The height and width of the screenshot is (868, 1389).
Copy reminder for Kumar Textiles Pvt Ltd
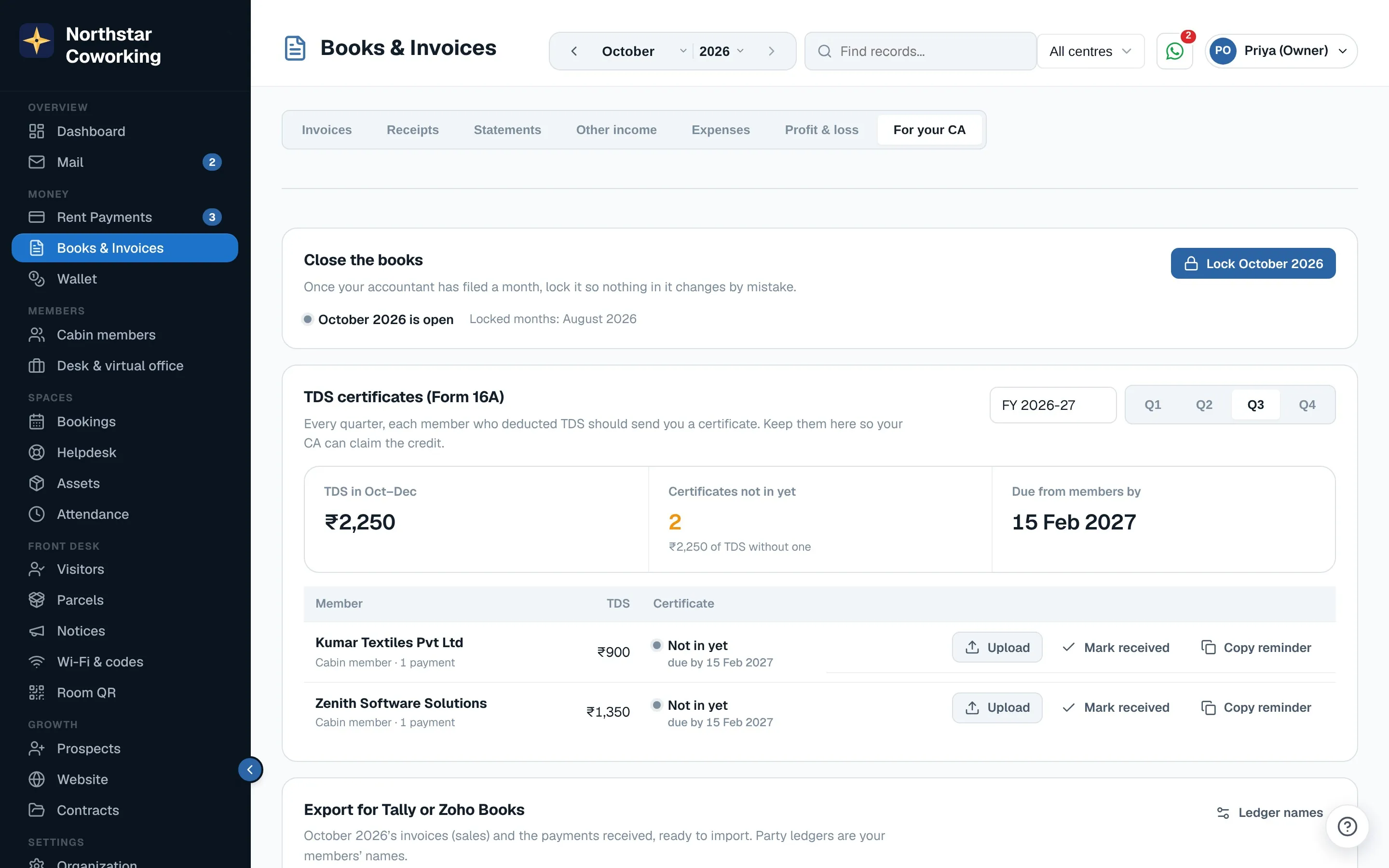point(1256,648)
